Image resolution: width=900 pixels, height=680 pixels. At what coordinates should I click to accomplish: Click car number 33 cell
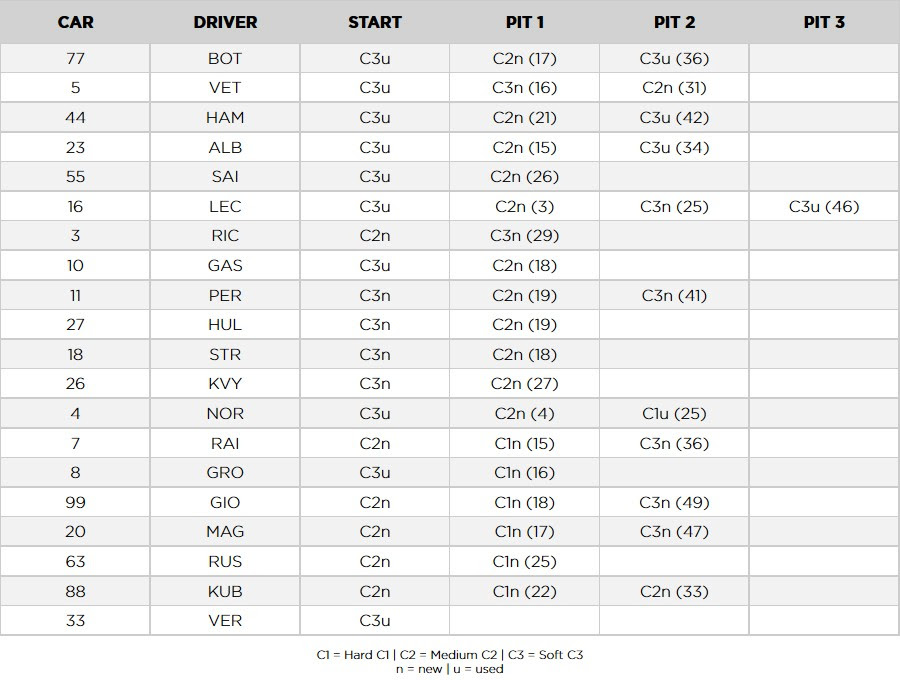pyautogui.click(x=75, y=621)
